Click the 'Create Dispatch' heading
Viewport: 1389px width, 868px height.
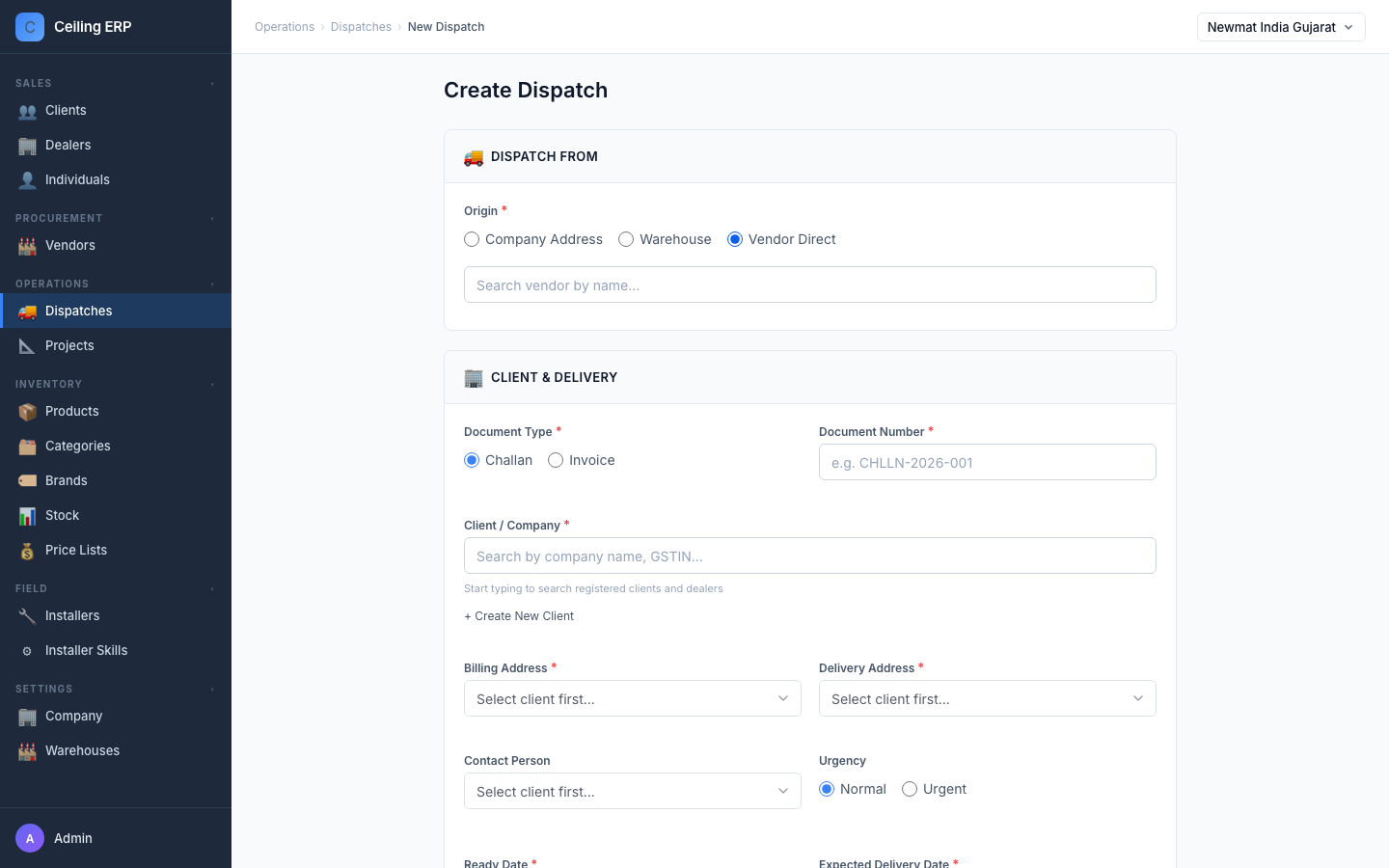[x=526, y=90]
